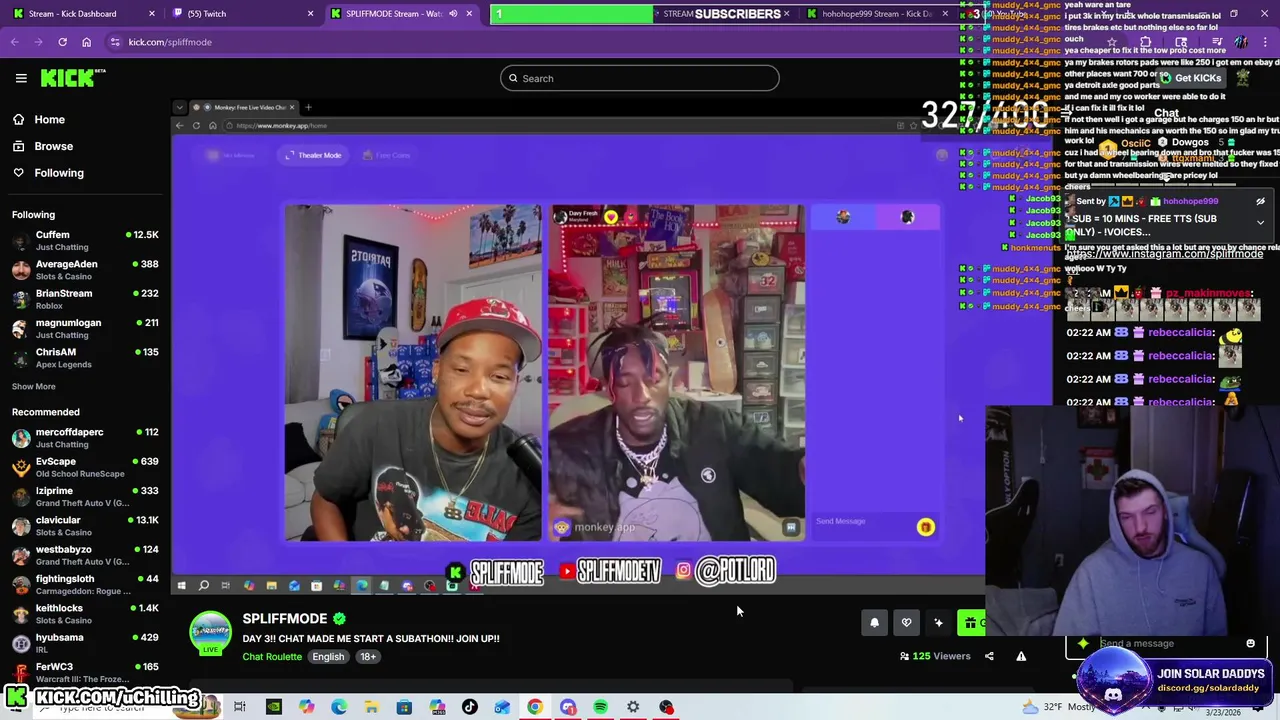Open File Explorer from the taskbar
Image resolution: width=1280 pixels, height=720 pixels.
coord(371,707)
